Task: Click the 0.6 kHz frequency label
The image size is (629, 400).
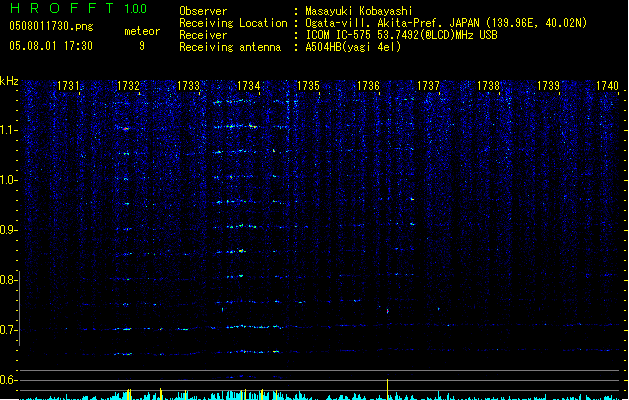Action: (8, 380)
